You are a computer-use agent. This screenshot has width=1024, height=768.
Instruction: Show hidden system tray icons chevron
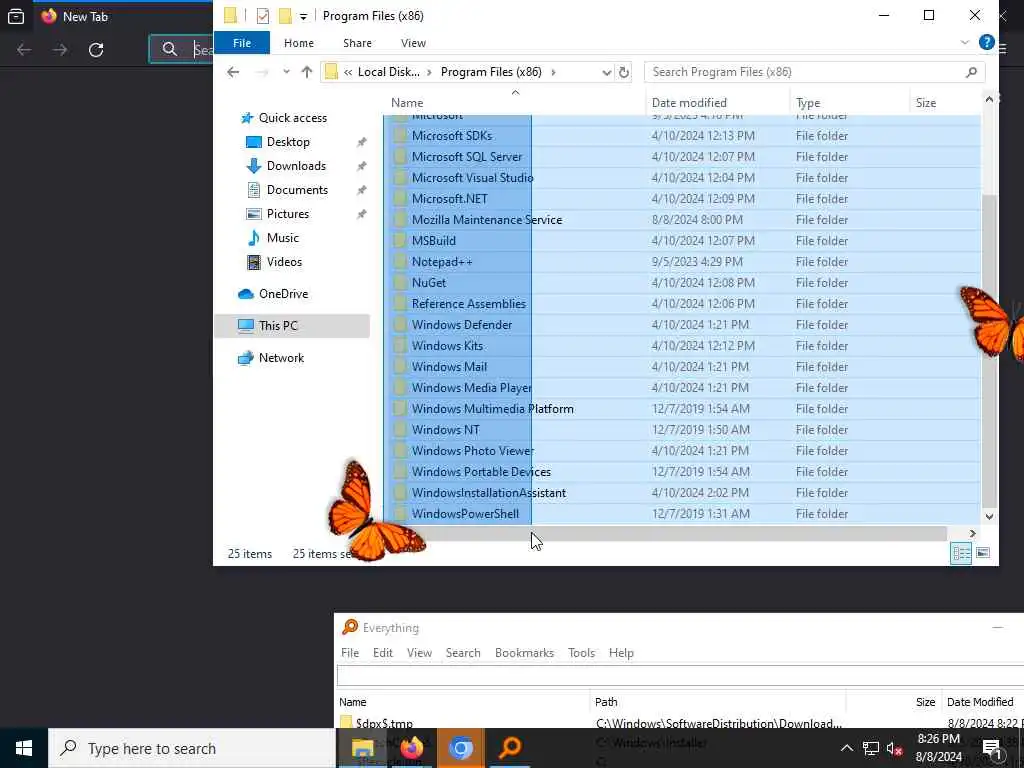[846, 748]
